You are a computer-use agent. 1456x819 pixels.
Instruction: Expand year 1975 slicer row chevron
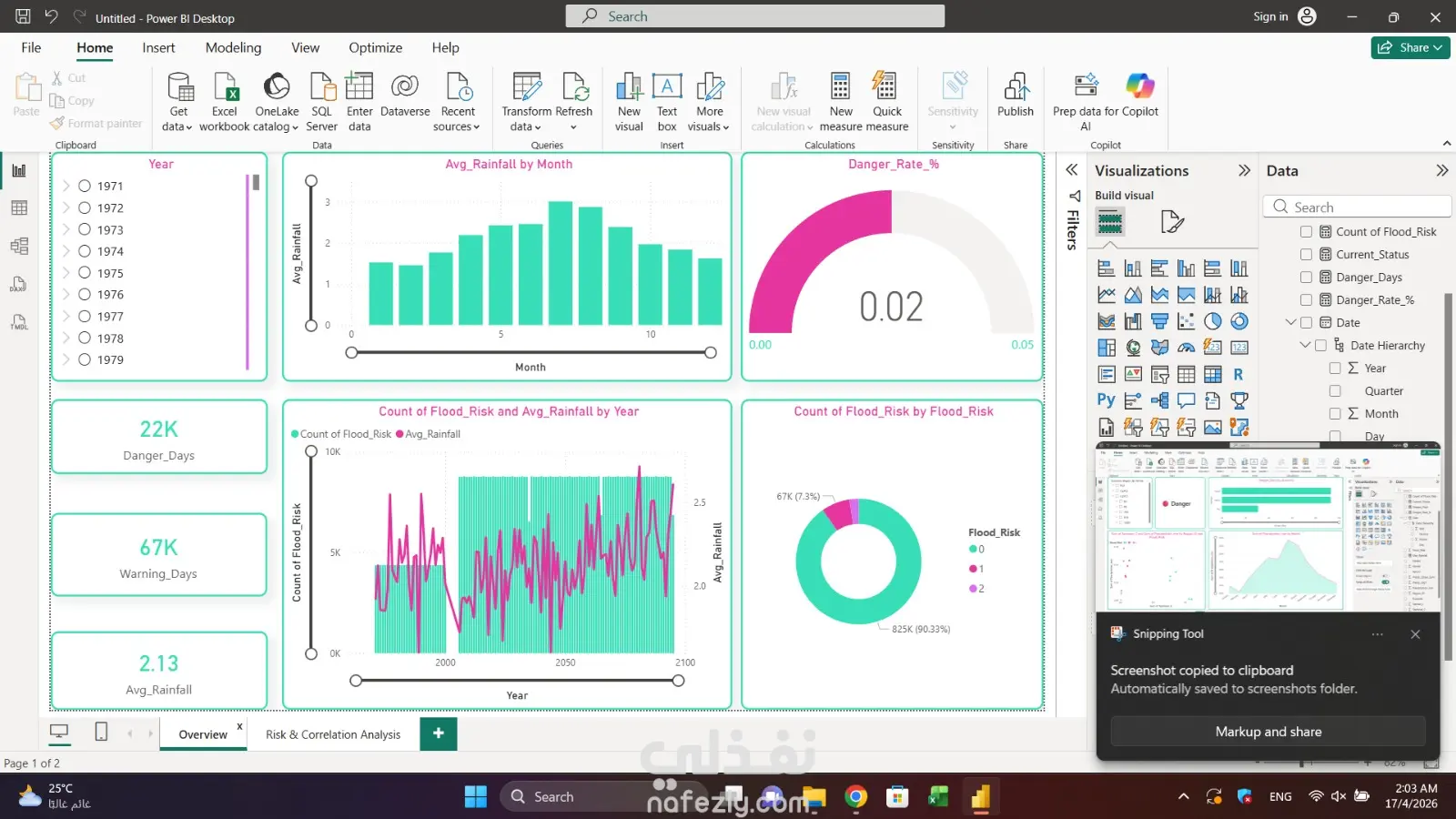[66, 273]
